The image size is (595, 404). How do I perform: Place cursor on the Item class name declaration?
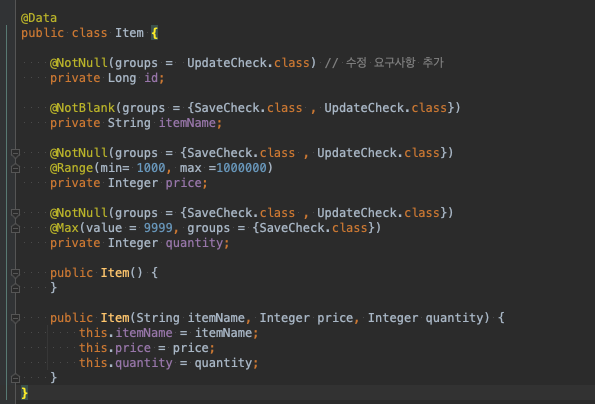129,33
